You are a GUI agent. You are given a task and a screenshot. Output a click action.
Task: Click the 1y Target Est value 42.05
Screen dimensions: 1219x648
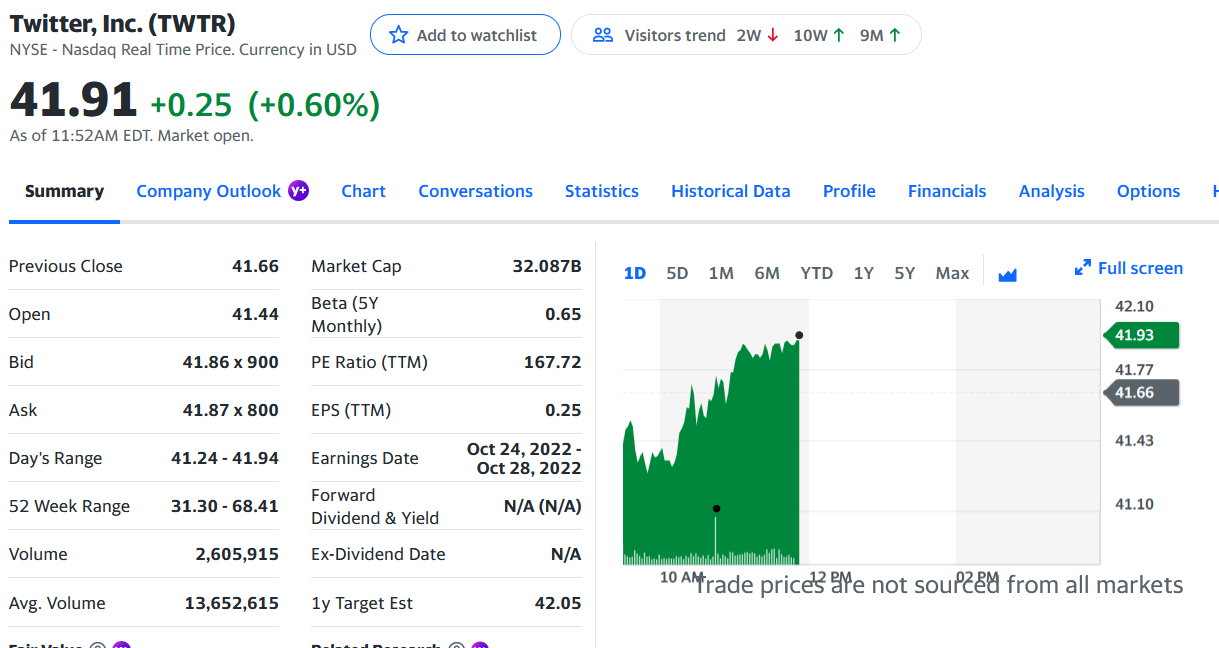point(558,603)
